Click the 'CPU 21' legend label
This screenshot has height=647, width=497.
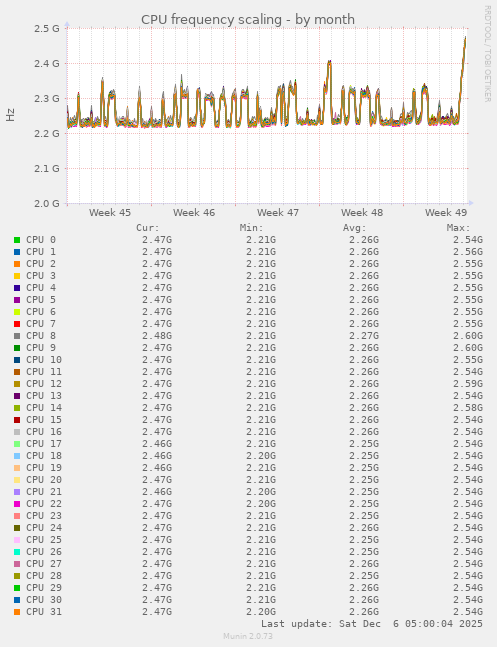(x=44, y=492)
